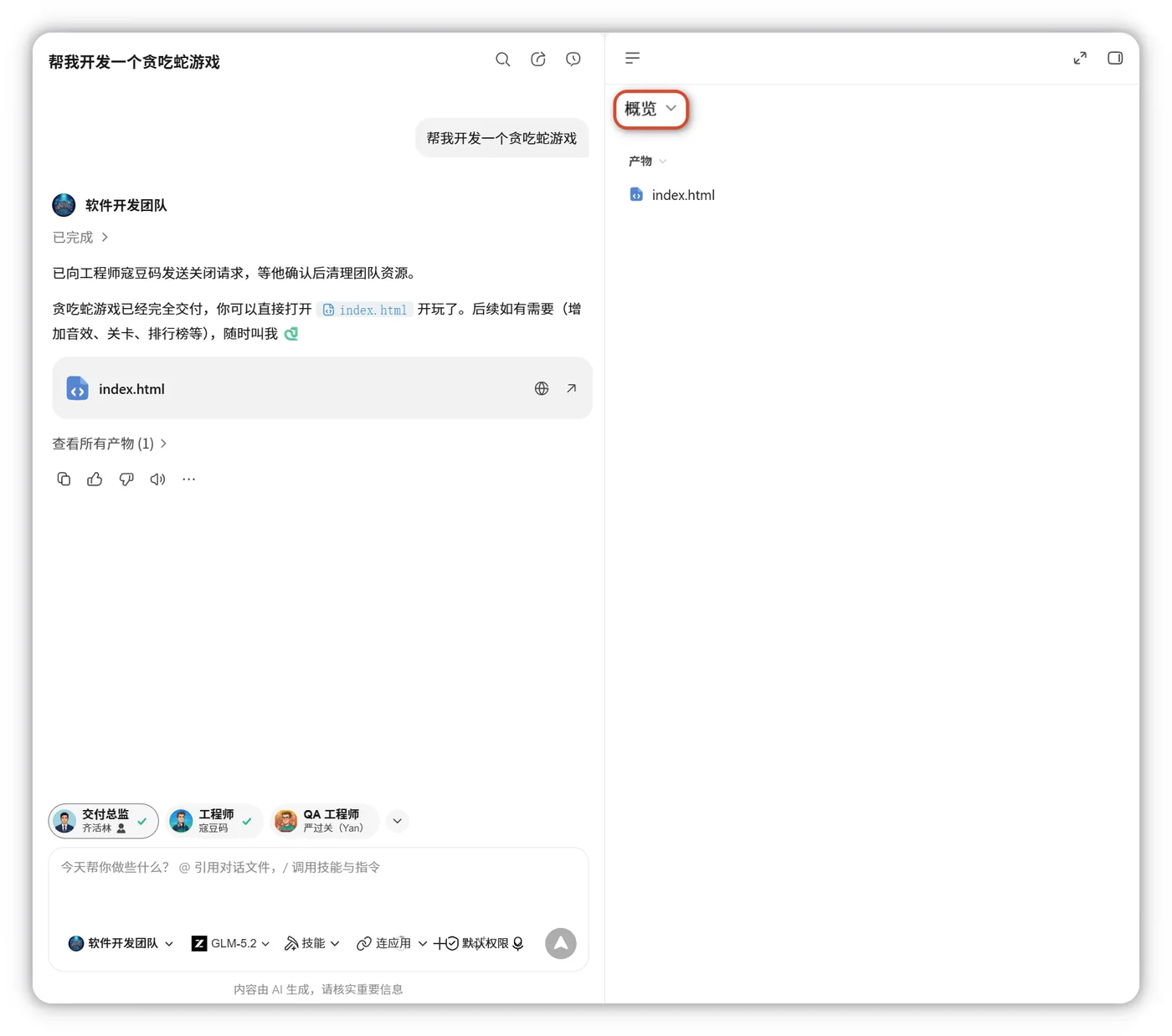1172x1036 pixels.
Task: Click the blue file icon on index.html card
Action: (x=77, y=388)
